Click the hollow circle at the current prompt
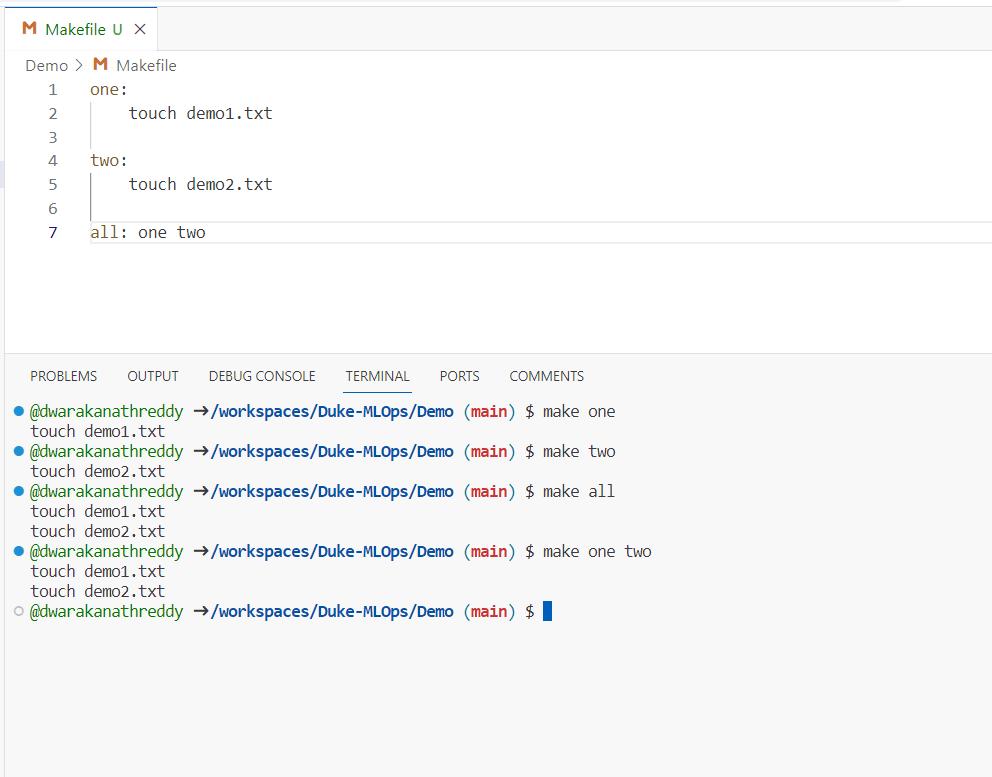Viewport: 992px width, 777px height. (19, 611)
